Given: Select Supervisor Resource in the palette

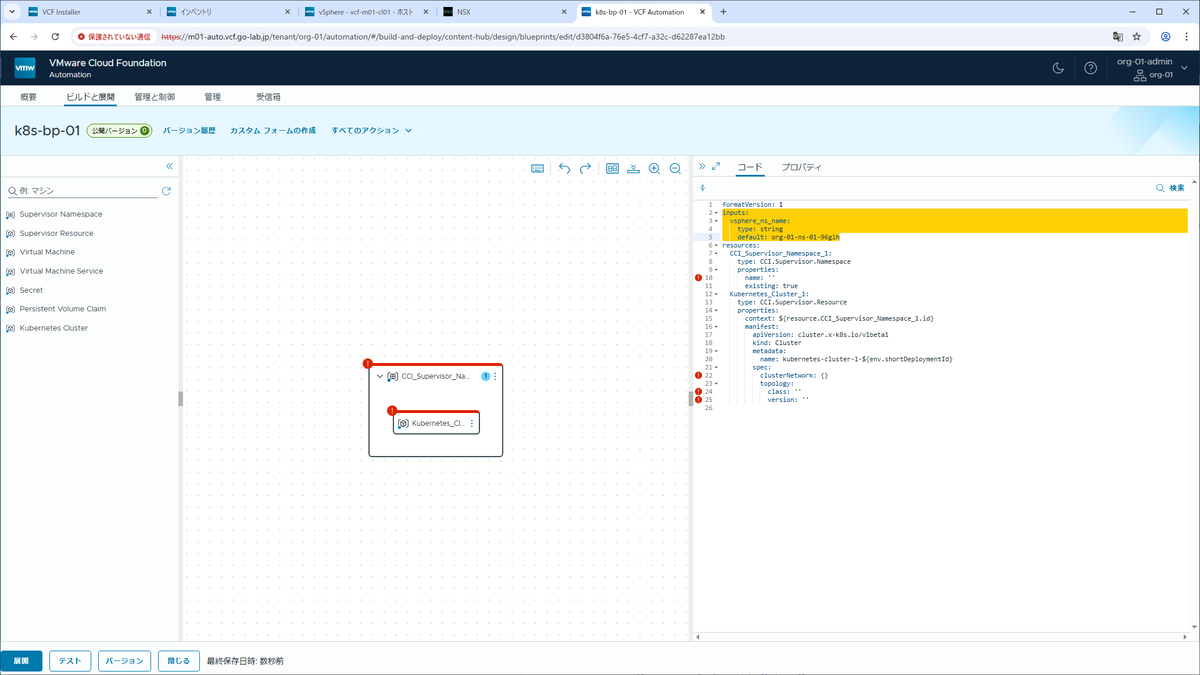Looking at the screenshot, I should click(x=57, y=233).
